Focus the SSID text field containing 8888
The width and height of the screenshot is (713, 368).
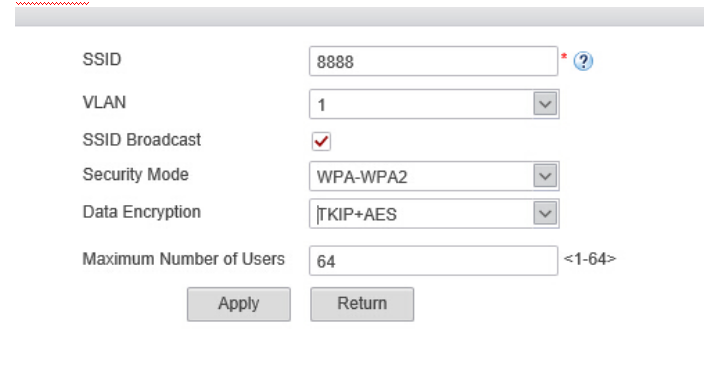point(433,61)
